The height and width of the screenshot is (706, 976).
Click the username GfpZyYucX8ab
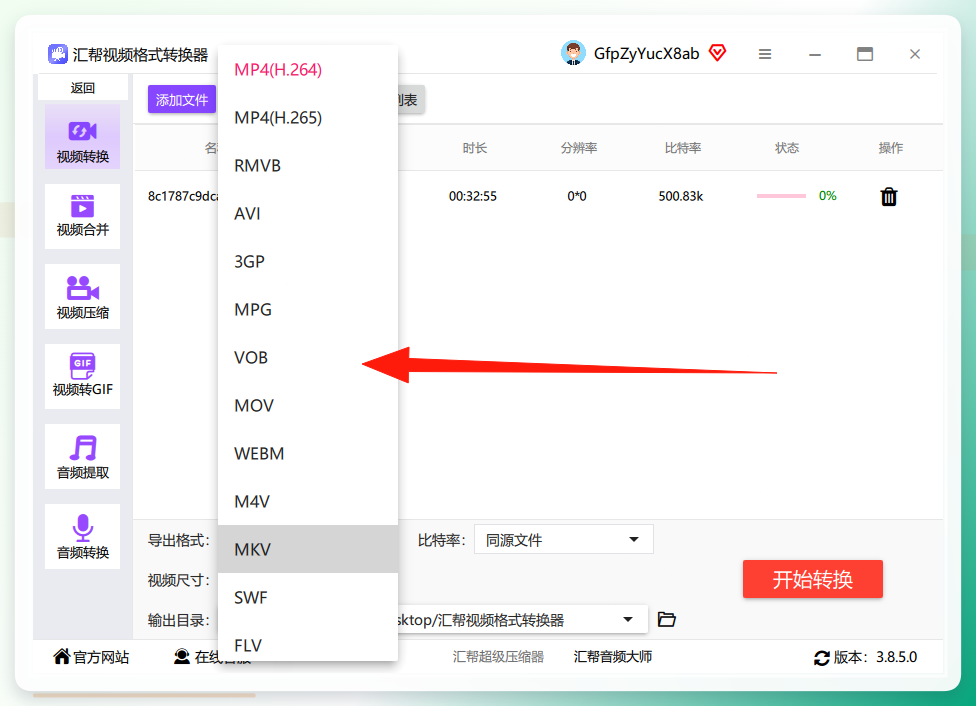pyautogui.click(x=646, y=54)
